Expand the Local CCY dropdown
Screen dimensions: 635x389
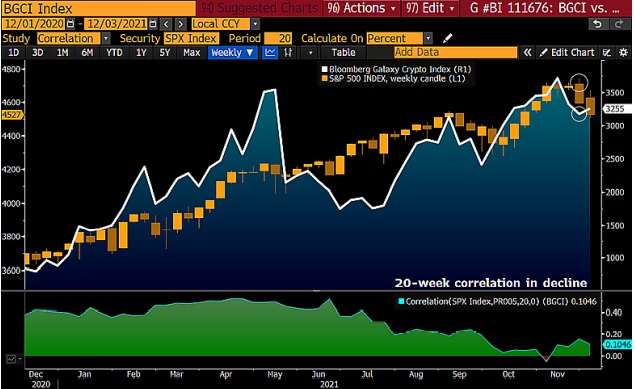tap(255, 24)
